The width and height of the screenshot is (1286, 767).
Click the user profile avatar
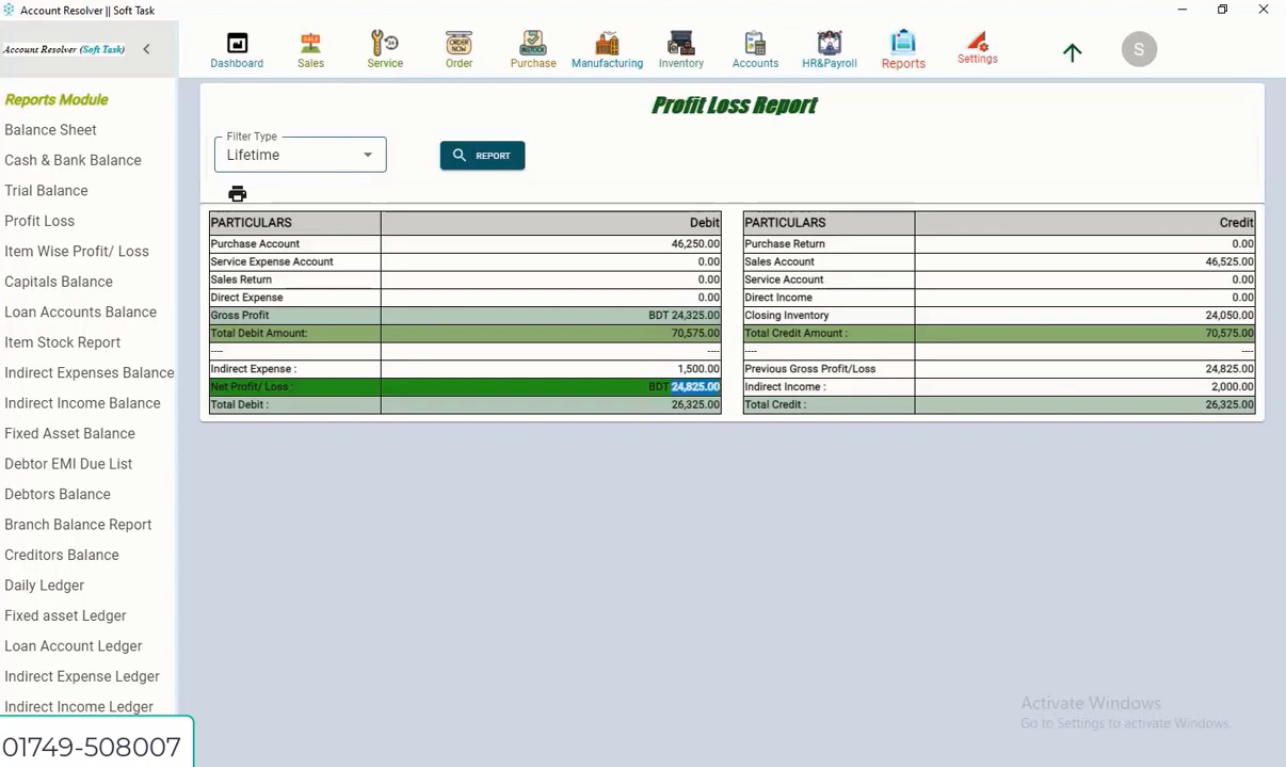[x=1139, y=48]
